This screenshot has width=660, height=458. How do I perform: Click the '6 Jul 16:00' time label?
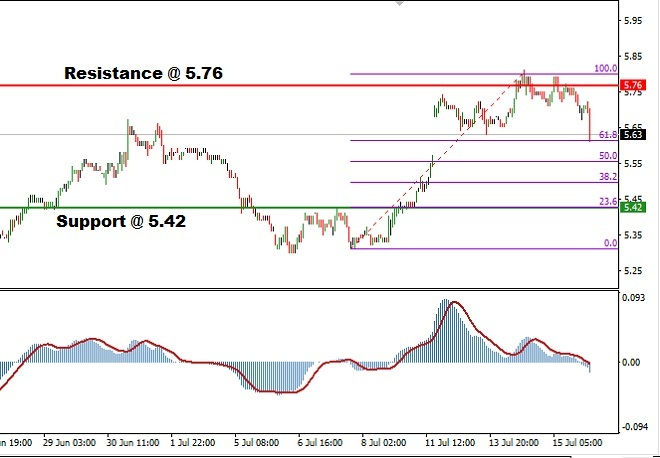pos(320,443)
